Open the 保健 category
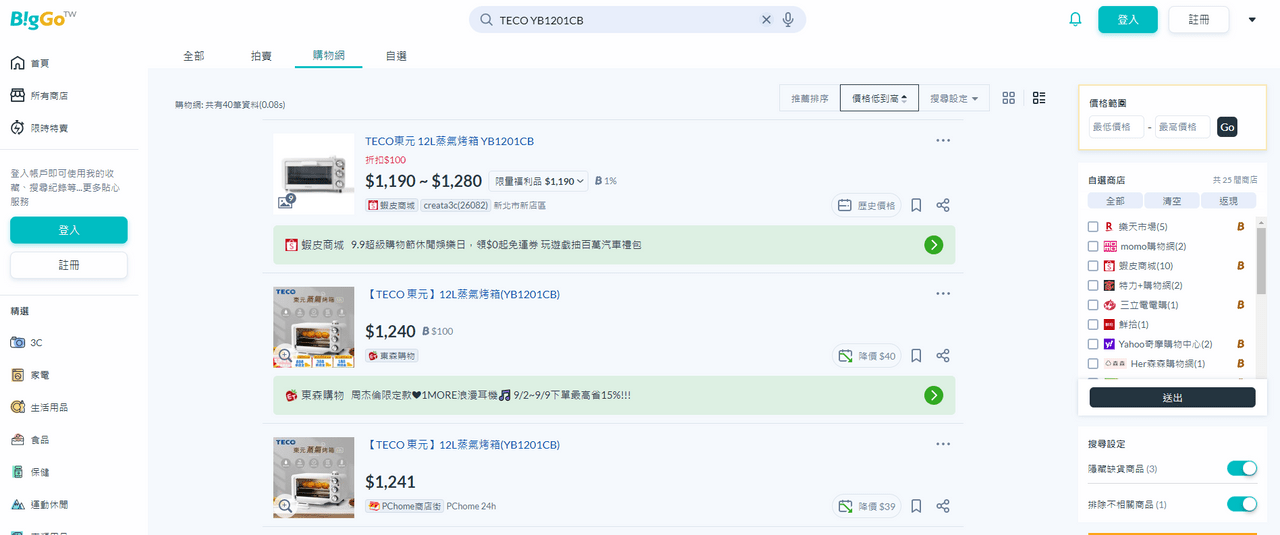This screenshot has height=535, width=1280. point(30,471)
